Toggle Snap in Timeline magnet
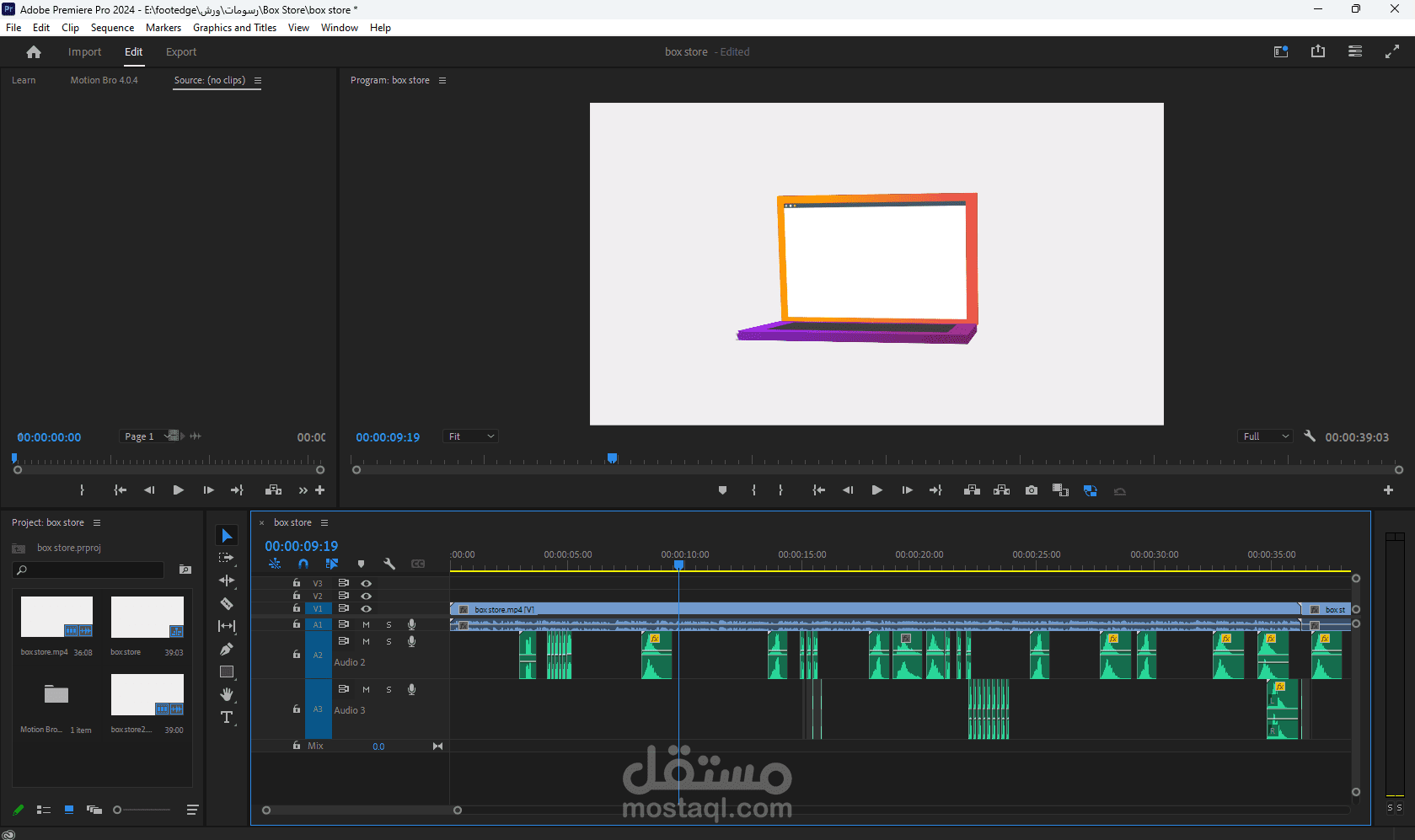This screenshot has width=1415, height=840. (303, 564)
